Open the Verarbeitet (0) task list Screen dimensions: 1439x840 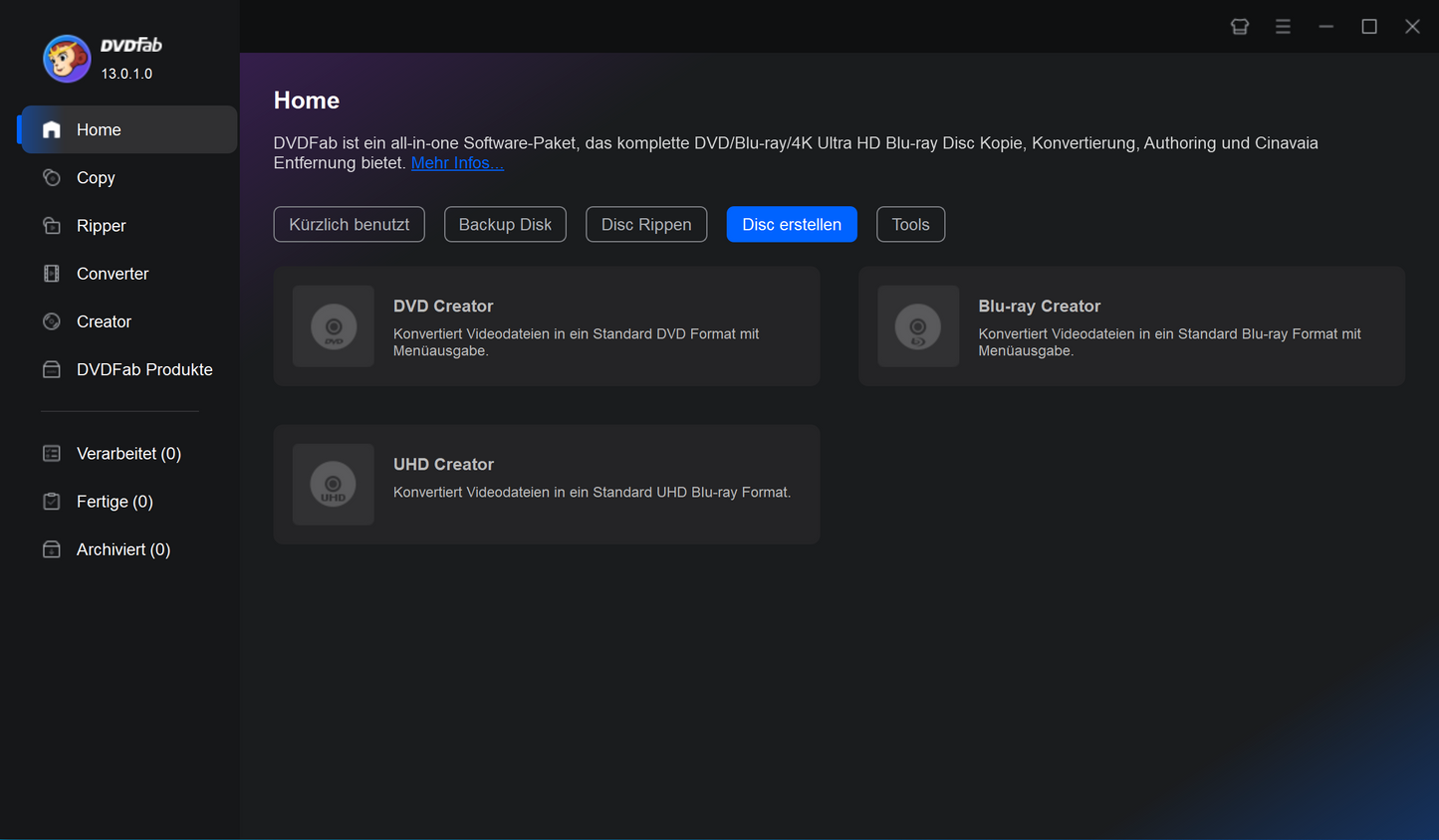click(128, 454)
